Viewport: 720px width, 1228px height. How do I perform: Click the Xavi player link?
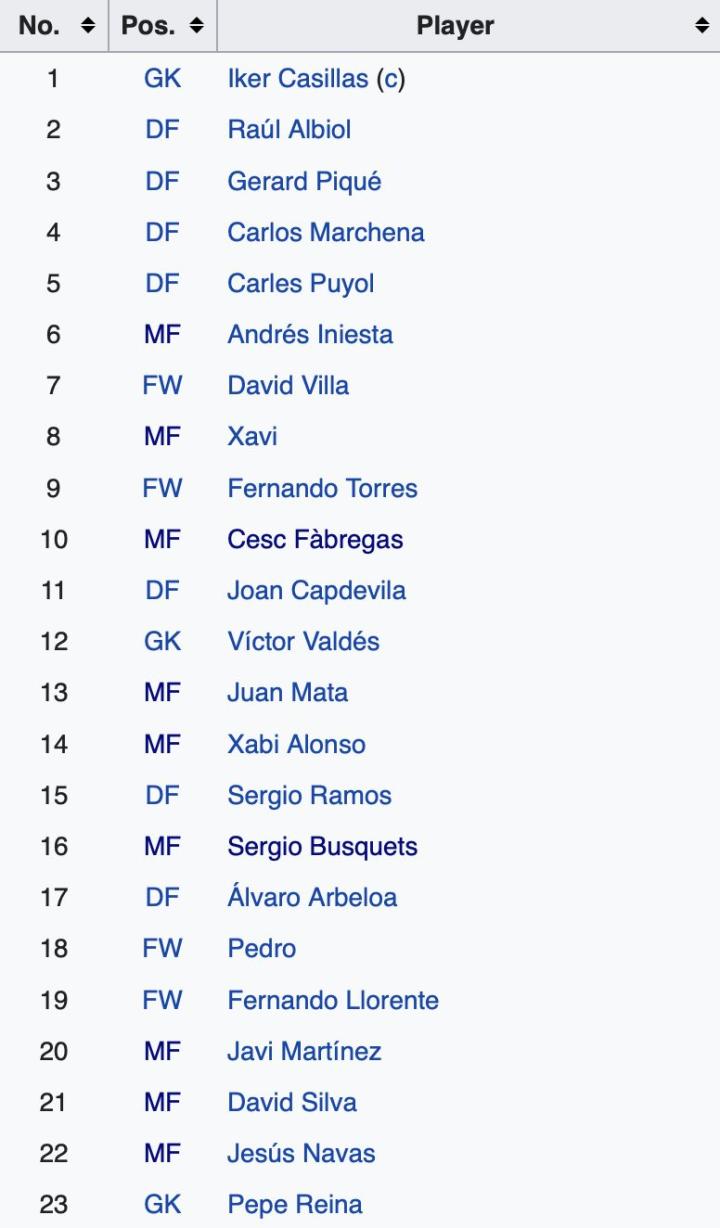click(x=252, y=437)
